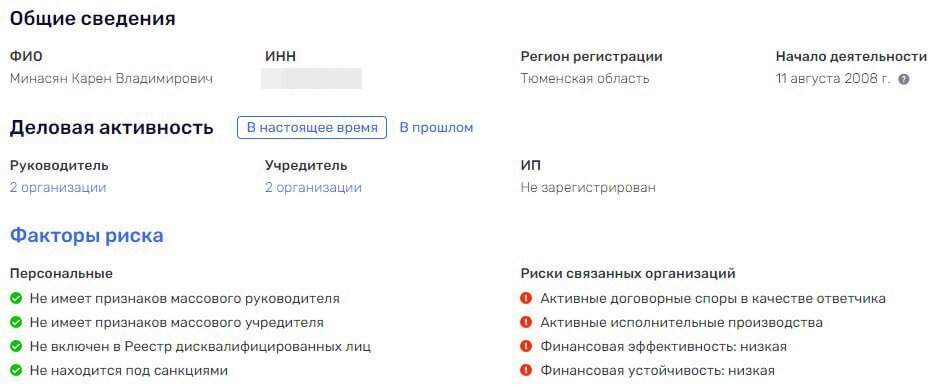
Task: Select the "В настоящее время" tab
Action: (x=312, y=128)
